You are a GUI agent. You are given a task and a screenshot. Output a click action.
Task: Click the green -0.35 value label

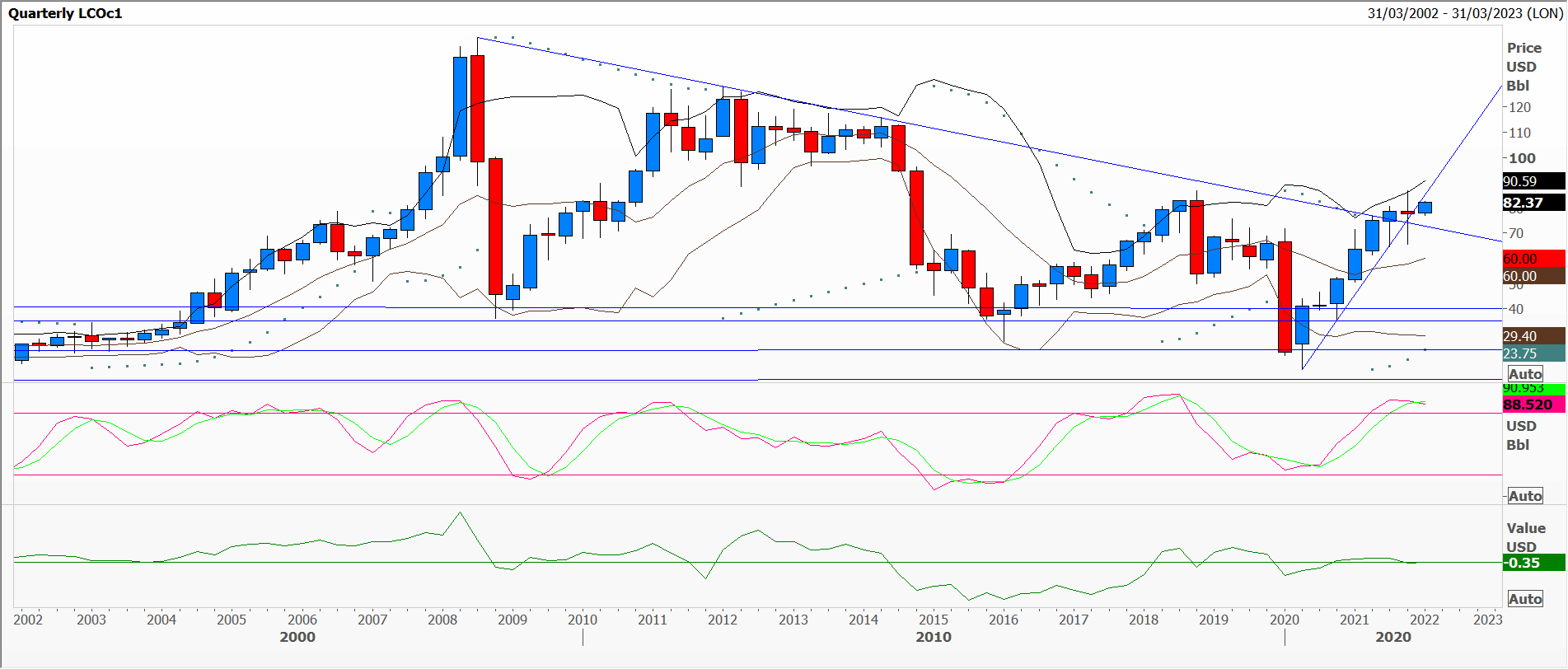click(1533, 563)
